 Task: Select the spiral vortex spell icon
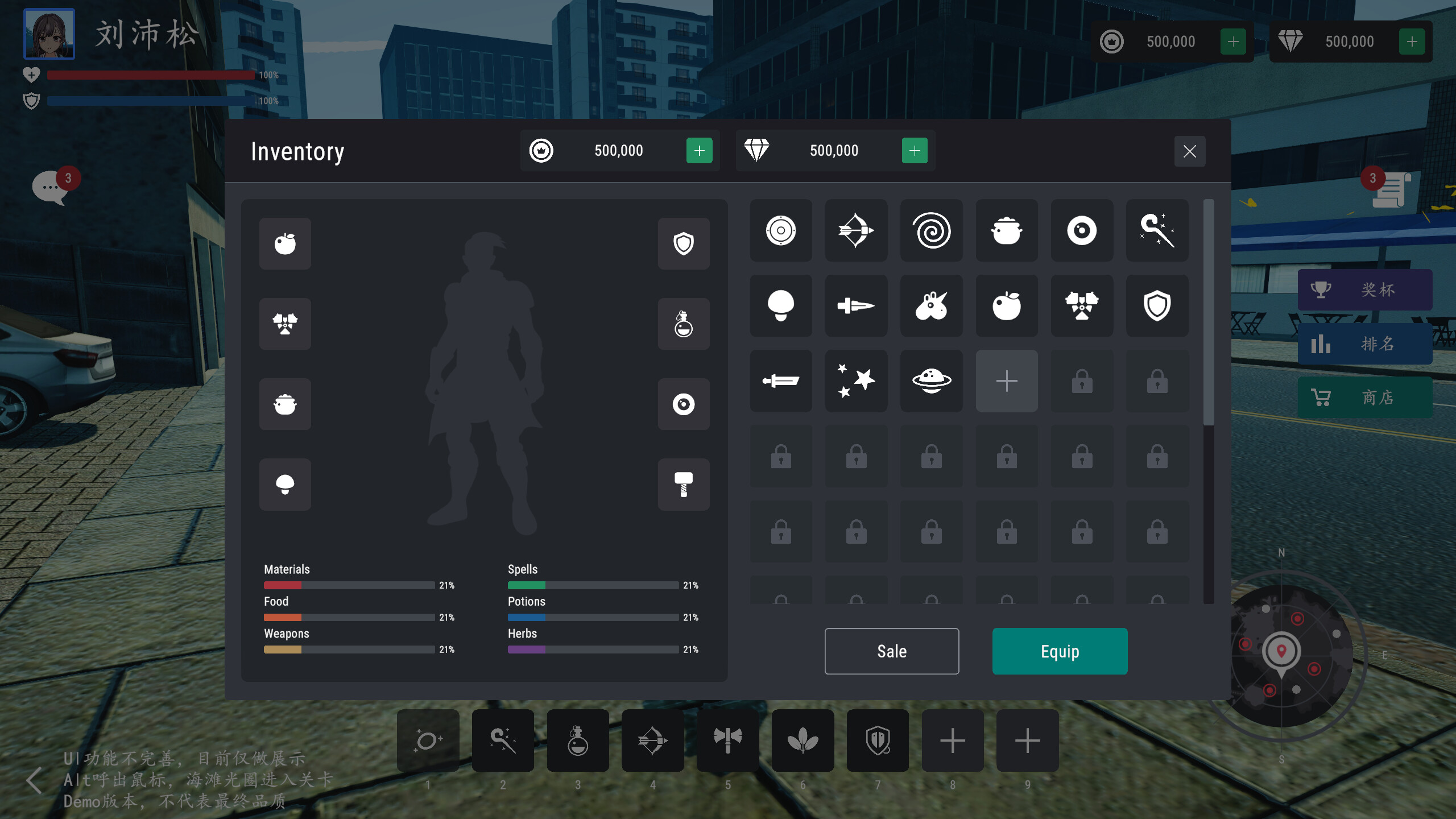pyautogui.click(x=931, y=231)
